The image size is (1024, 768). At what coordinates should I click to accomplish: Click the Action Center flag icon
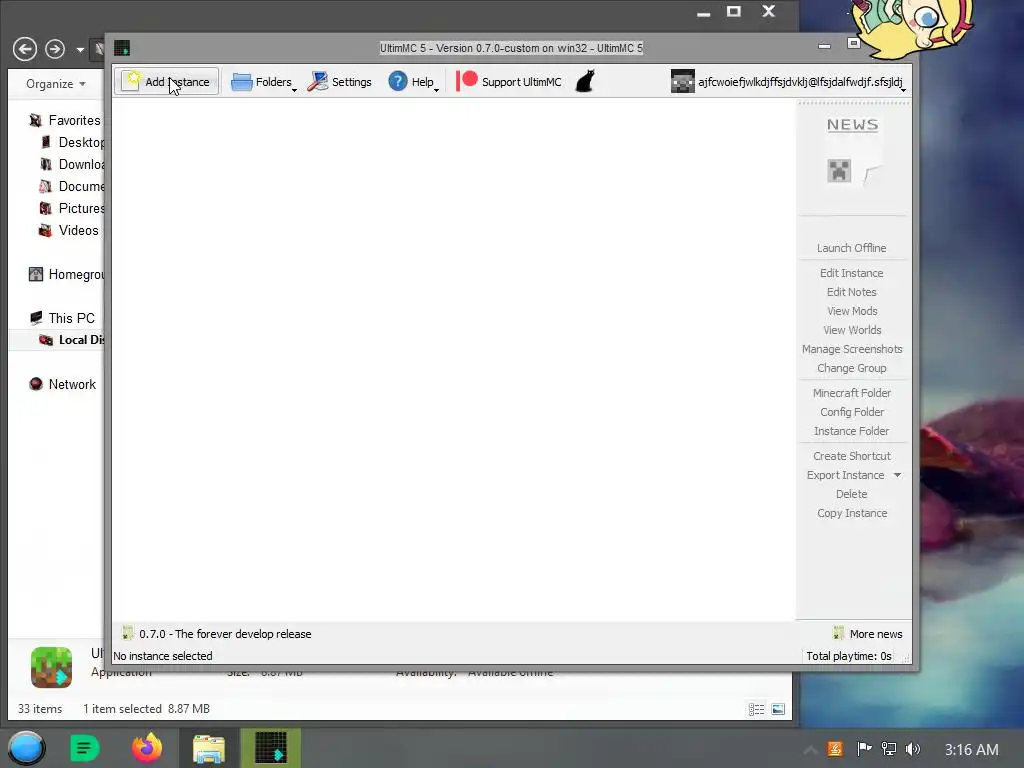[x=864, y=749]
